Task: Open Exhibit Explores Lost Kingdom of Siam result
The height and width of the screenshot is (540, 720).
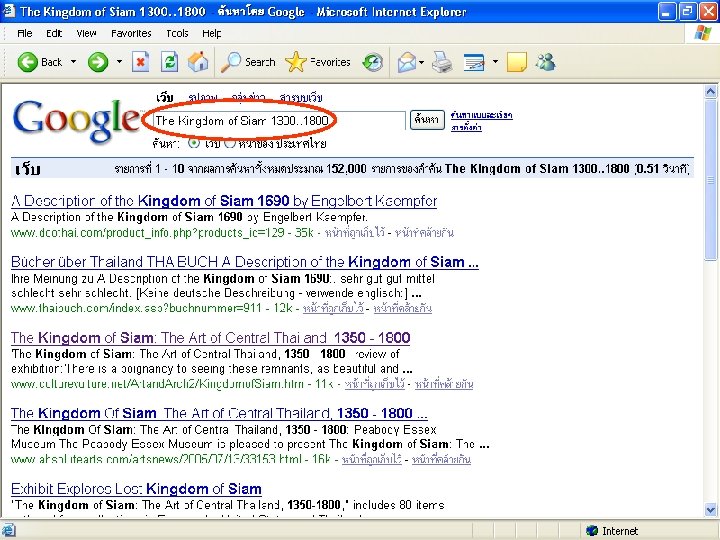Action: (136, 489)
